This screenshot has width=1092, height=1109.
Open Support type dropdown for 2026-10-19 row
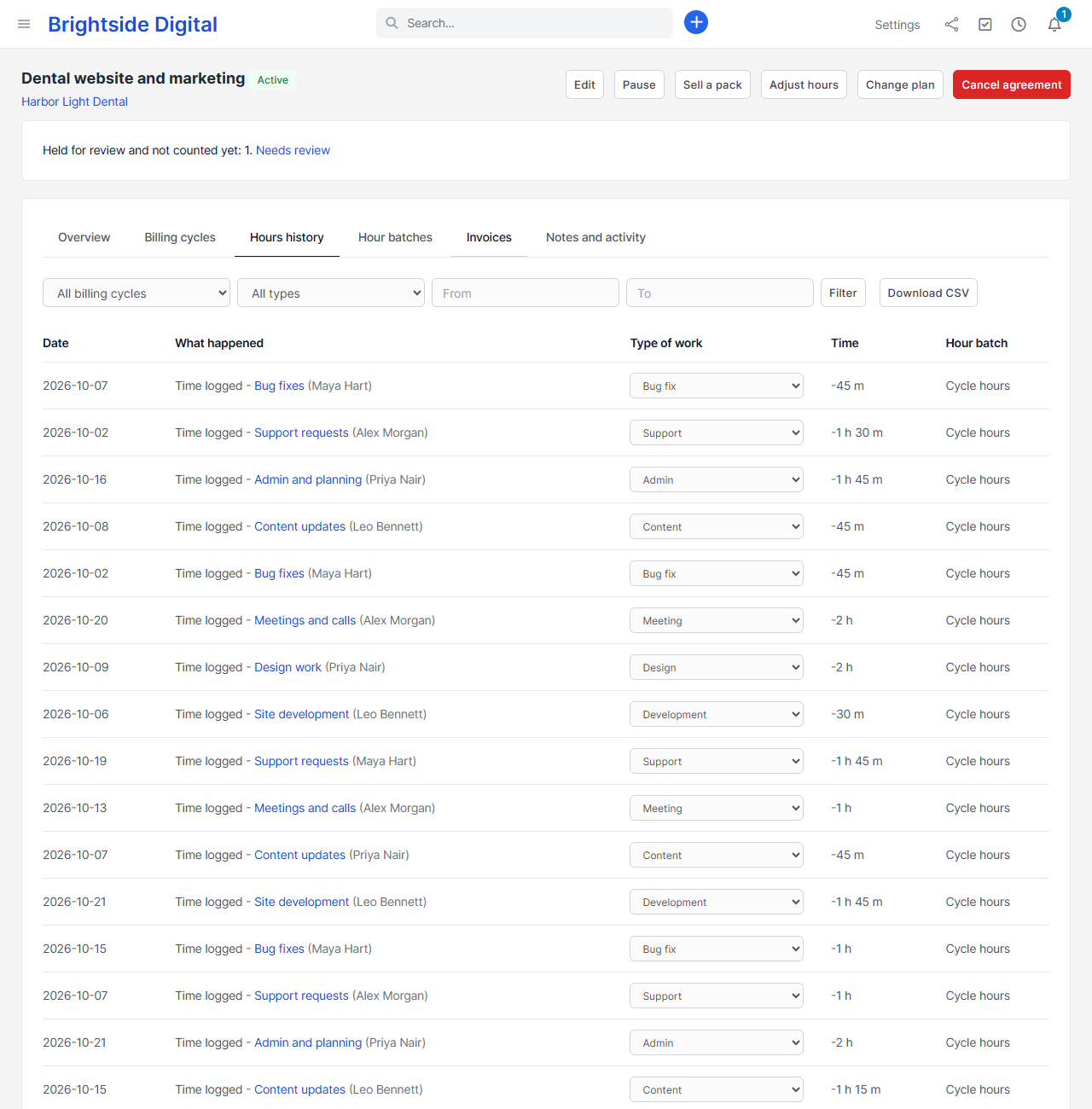coord(717,761)
